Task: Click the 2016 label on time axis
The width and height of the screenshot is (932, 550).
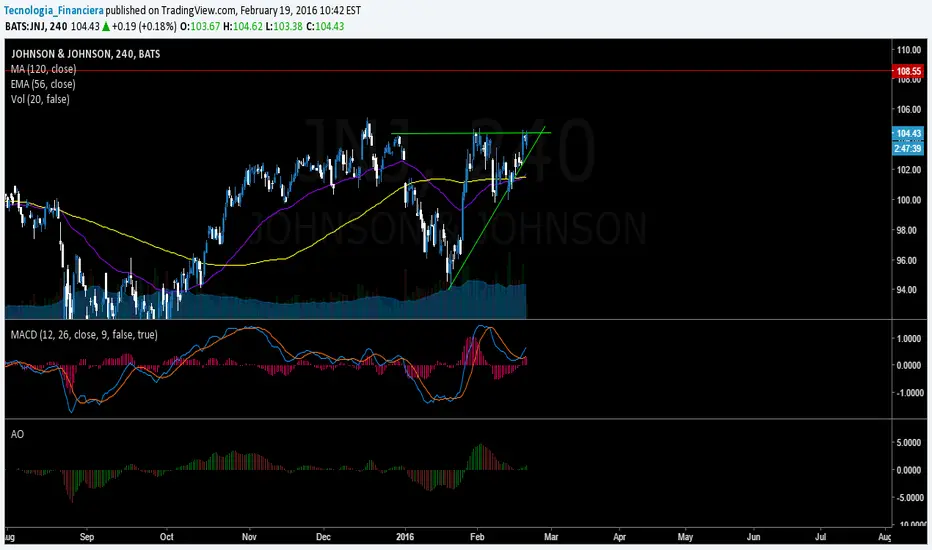Action: point(405,537)
